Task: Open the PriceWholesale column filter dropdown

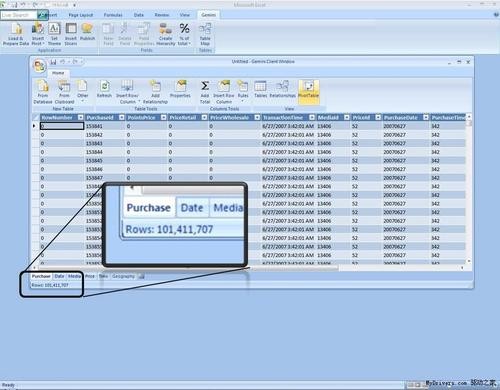Action: (x=257, y=117)
